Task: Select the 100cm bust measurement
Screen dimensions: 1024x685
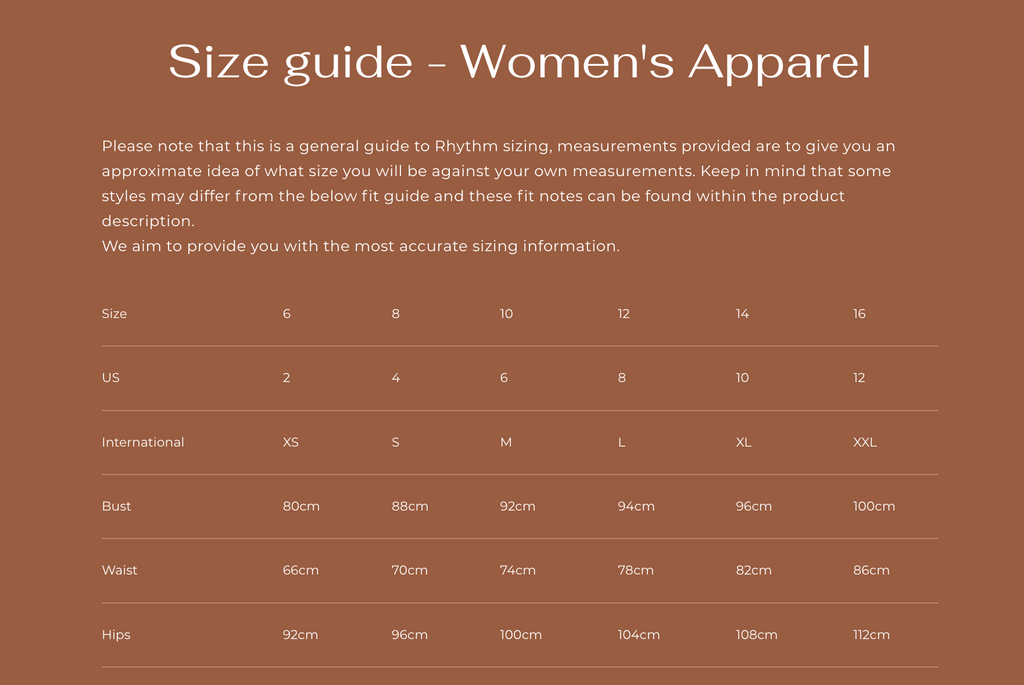Action: point(874,506)
